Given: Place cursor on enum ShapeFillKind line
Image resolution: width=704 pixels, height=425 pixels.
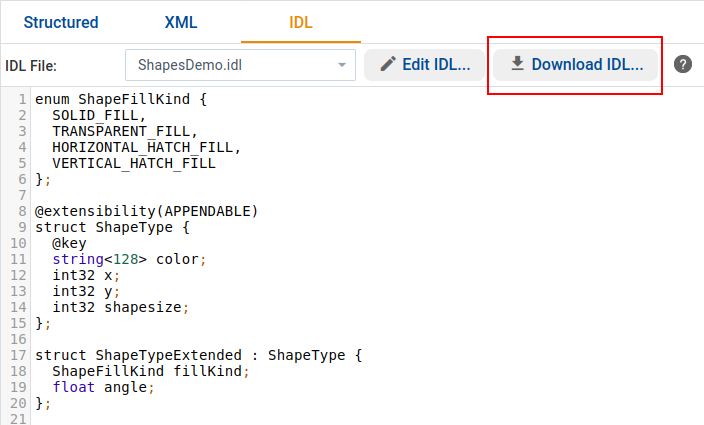Looking at the screenshot, I should pos(120,99).
